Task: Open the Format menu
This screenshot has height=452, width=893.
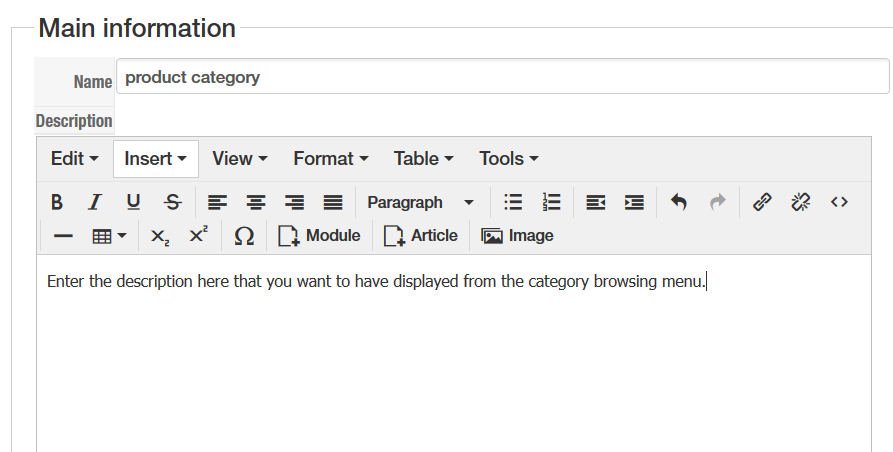Action: 331,158
